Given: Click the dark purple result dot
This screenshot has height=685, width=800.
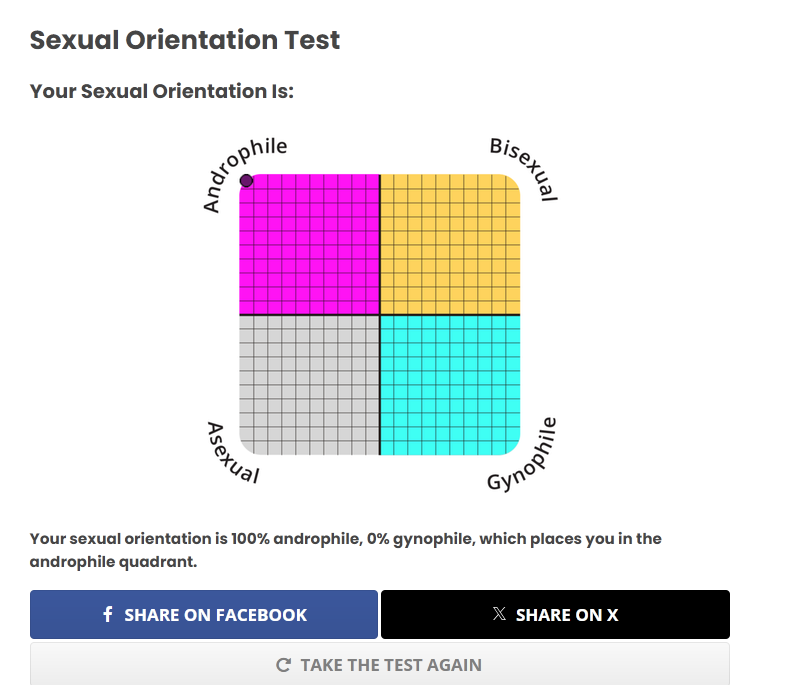Looking at the screenshot, I should [x=246, y=181].
